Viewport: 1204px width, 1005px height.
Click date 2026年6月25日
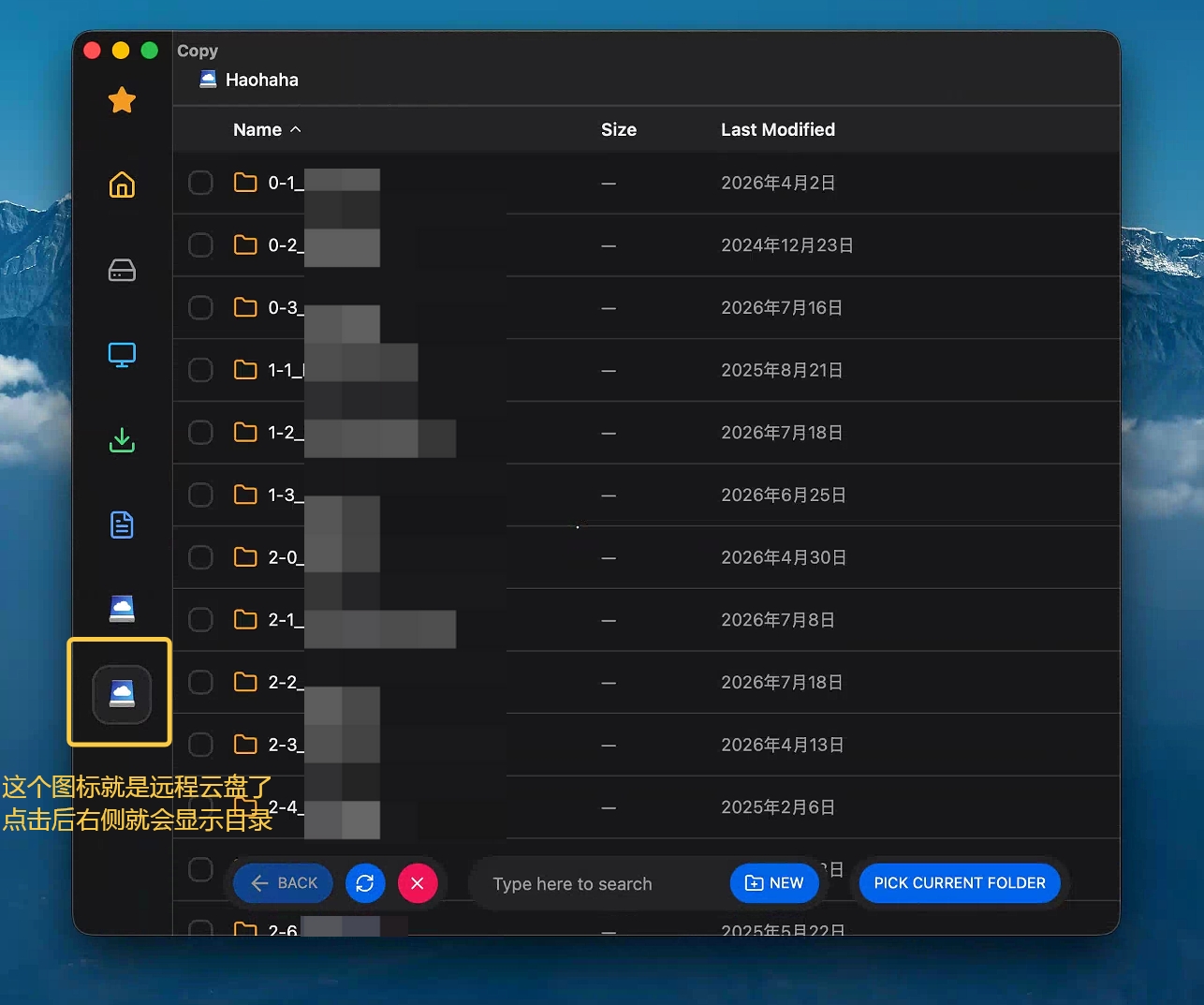pos(784,495)
